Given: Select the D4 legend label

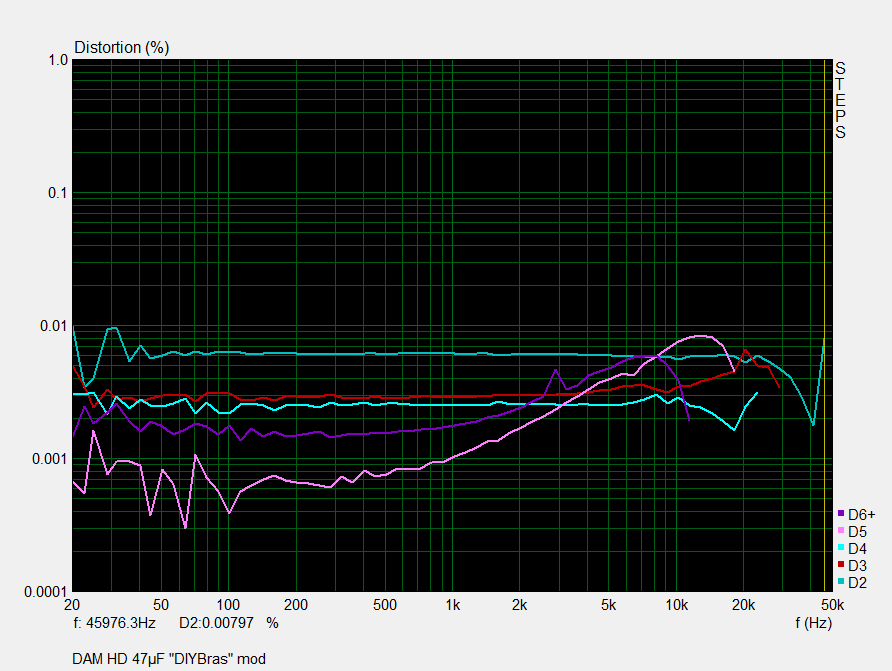Looking at the screenshot, I should click(x=857, y=549).
